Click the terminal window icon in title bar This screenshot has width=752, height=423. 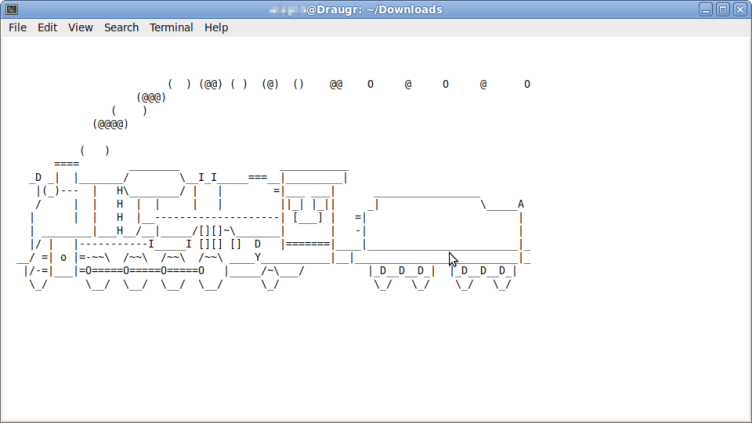click(x=9, y=9)
